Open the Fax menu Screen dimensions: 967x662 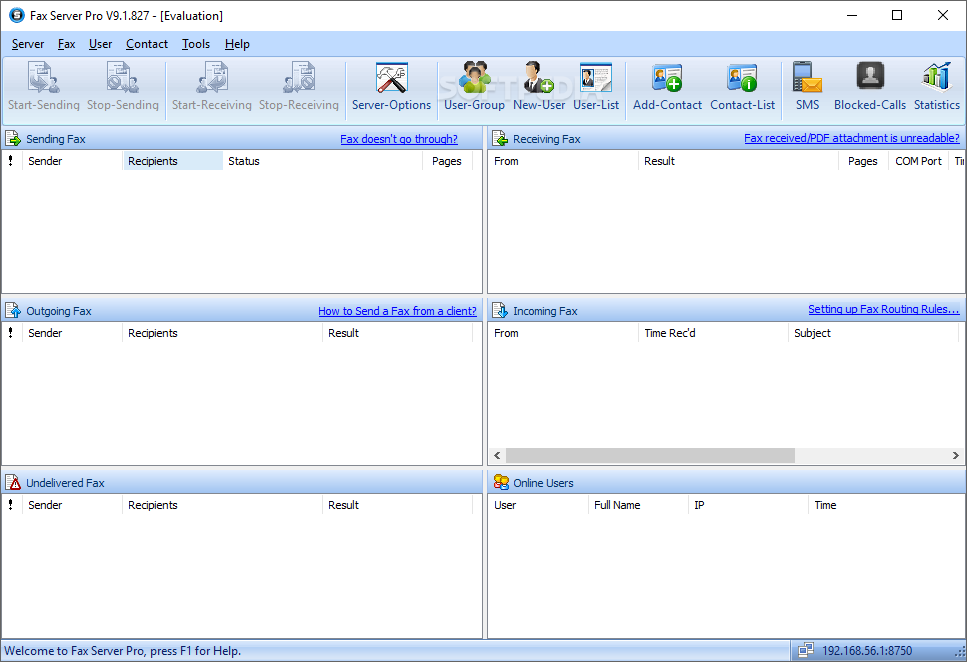point(67,44)
